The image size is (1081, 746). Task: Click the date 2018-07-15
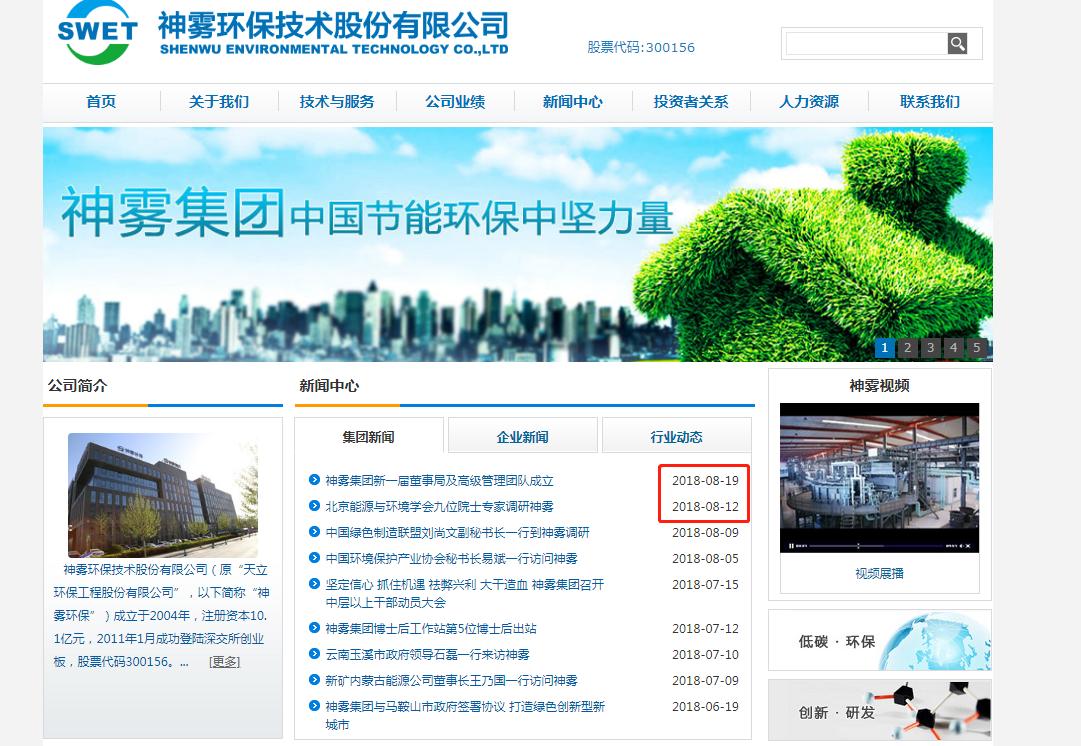[705, 585]
